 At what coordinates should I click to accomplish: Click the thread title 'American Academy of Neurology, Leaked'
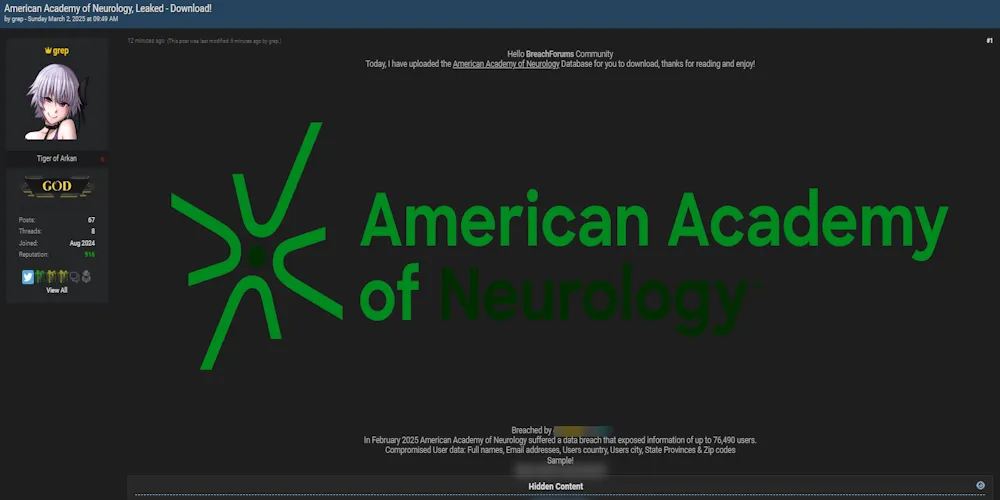point(108,8)
